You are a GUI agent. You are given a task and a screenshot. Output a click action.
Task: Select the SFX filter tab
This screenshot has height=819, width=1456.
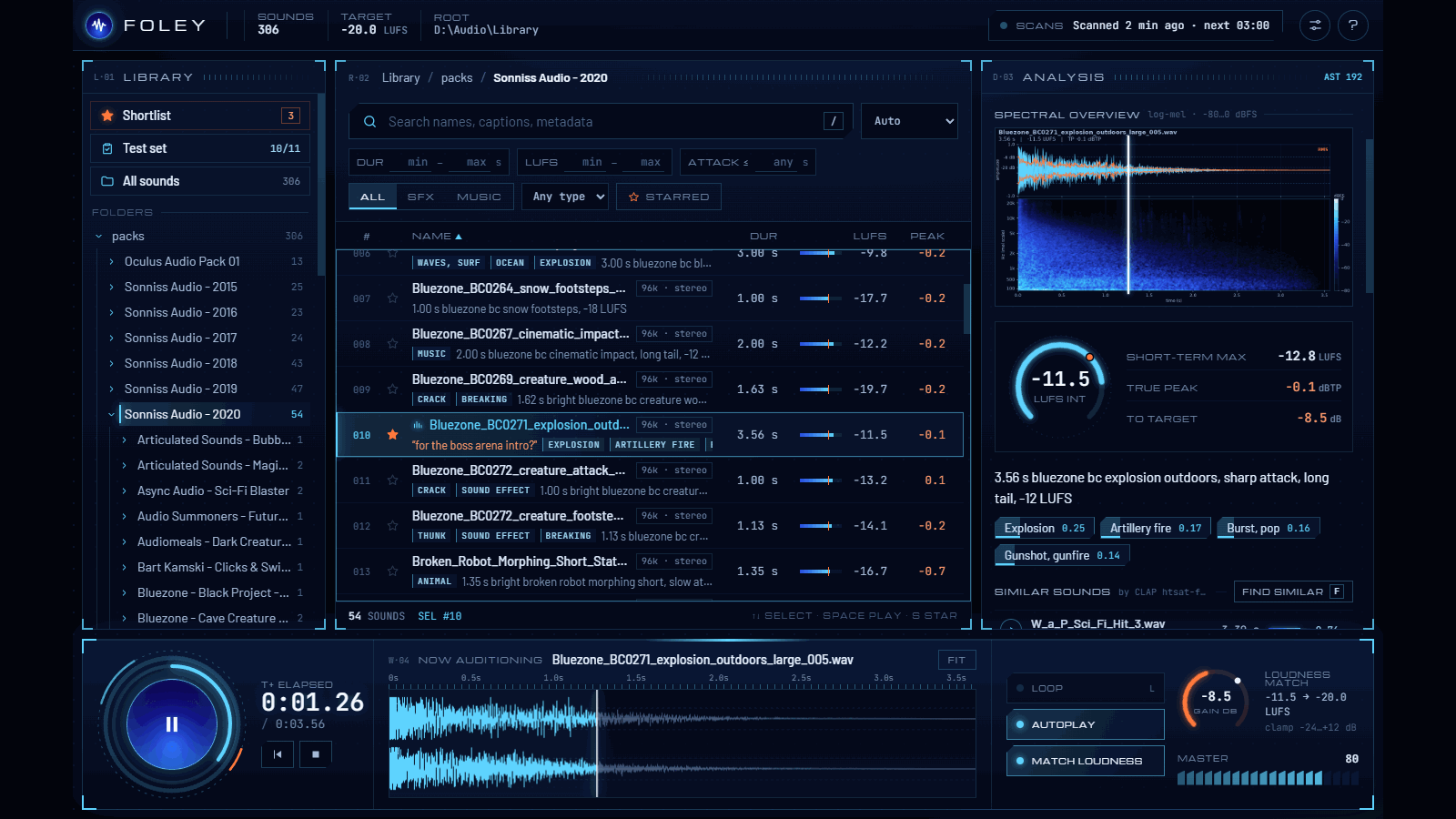coord(420,197)
